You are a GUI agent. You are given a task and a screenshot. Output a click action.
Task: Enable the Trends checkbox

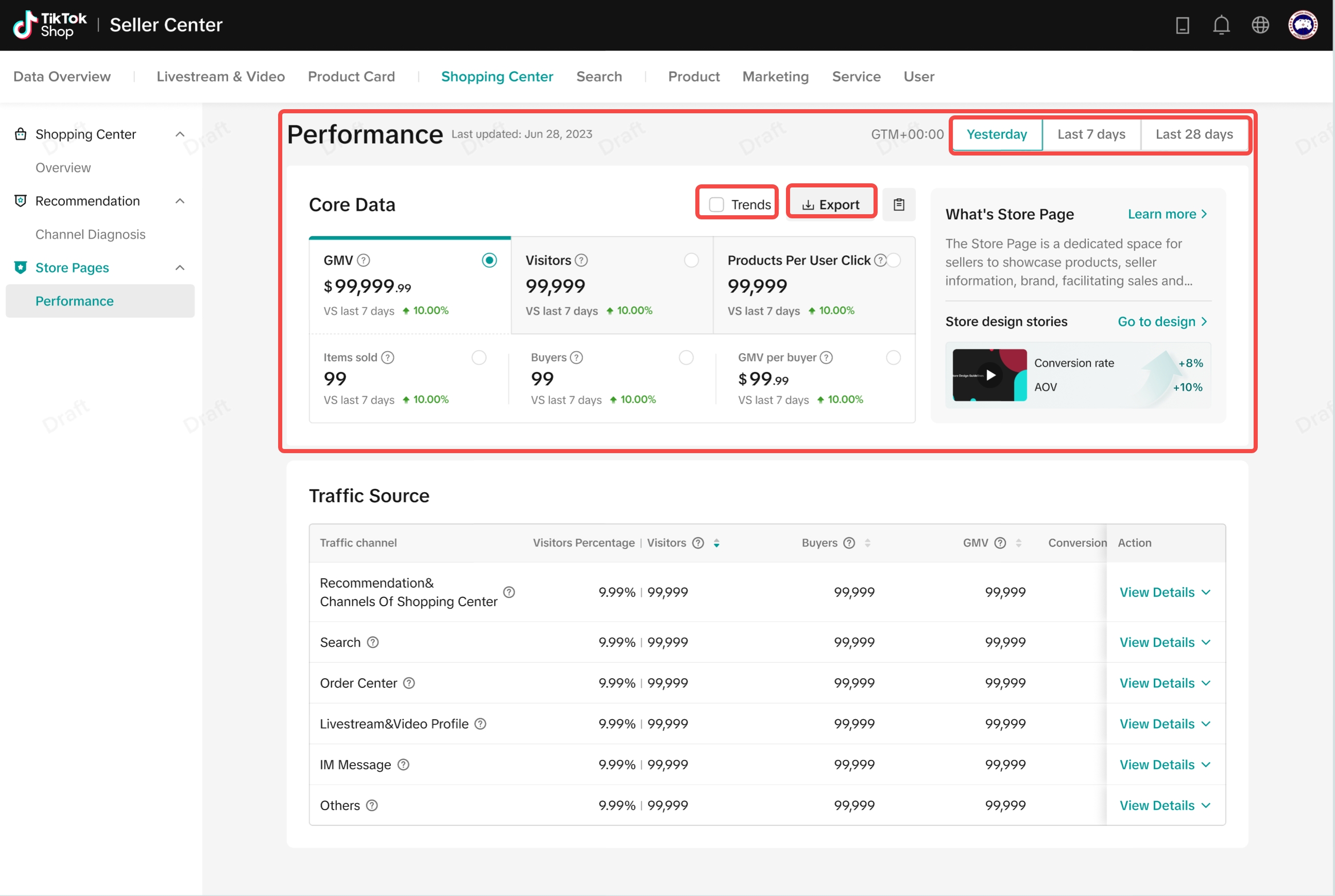tap(716, 204)
